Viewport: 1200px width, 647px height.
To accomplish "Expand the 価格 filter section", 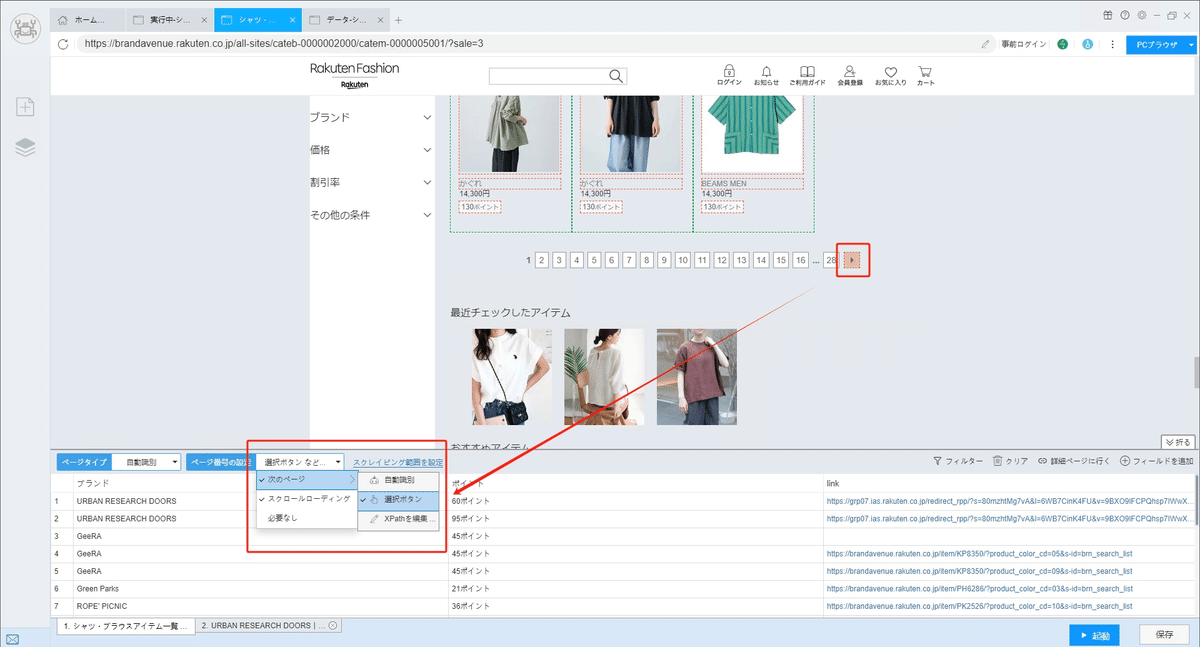I will (x=428, y=150).
